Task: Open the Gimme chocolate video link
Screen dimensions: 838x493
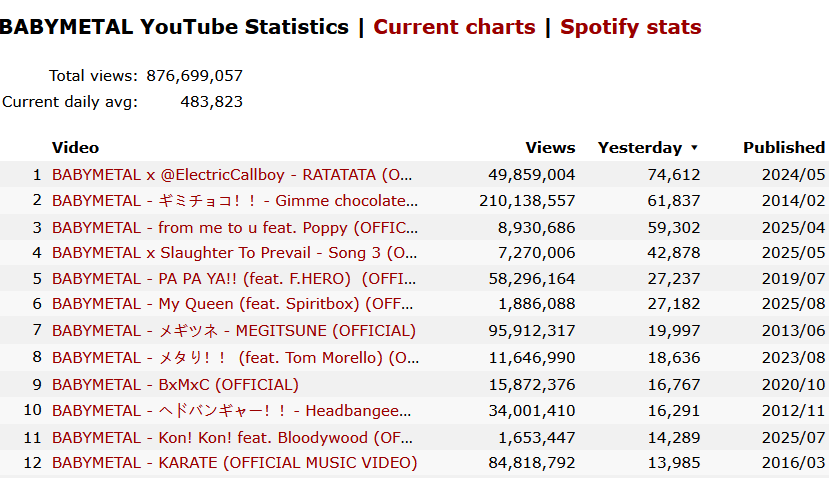Action: (235, 201)
